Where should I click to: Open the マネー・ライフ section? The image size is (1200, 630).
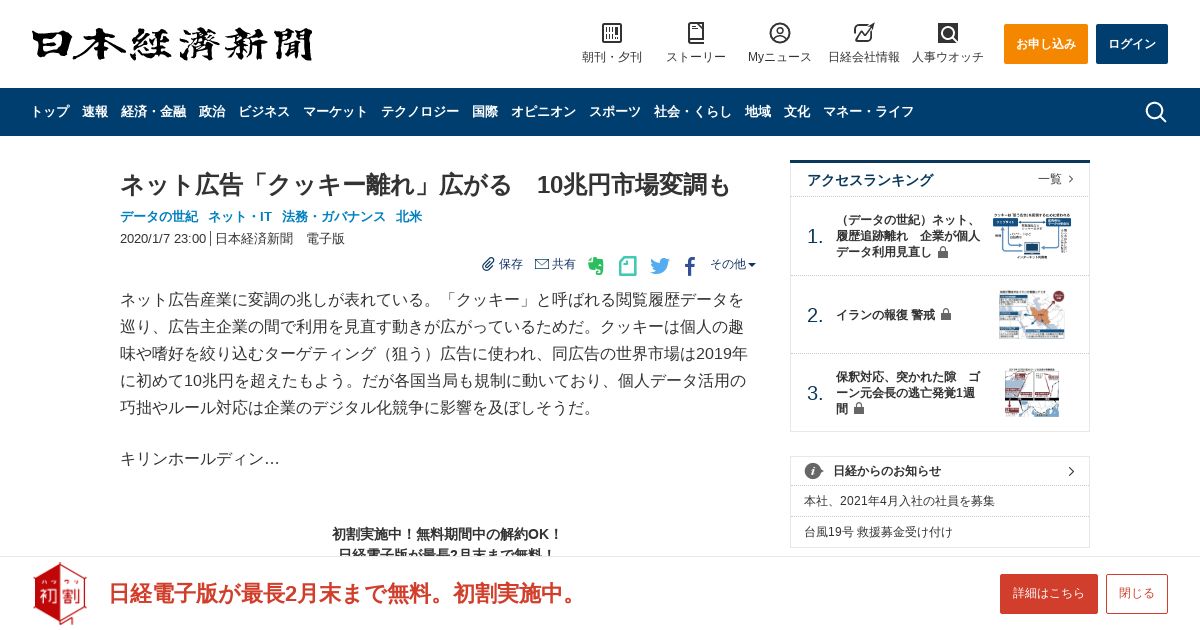[x=868, y=112]
